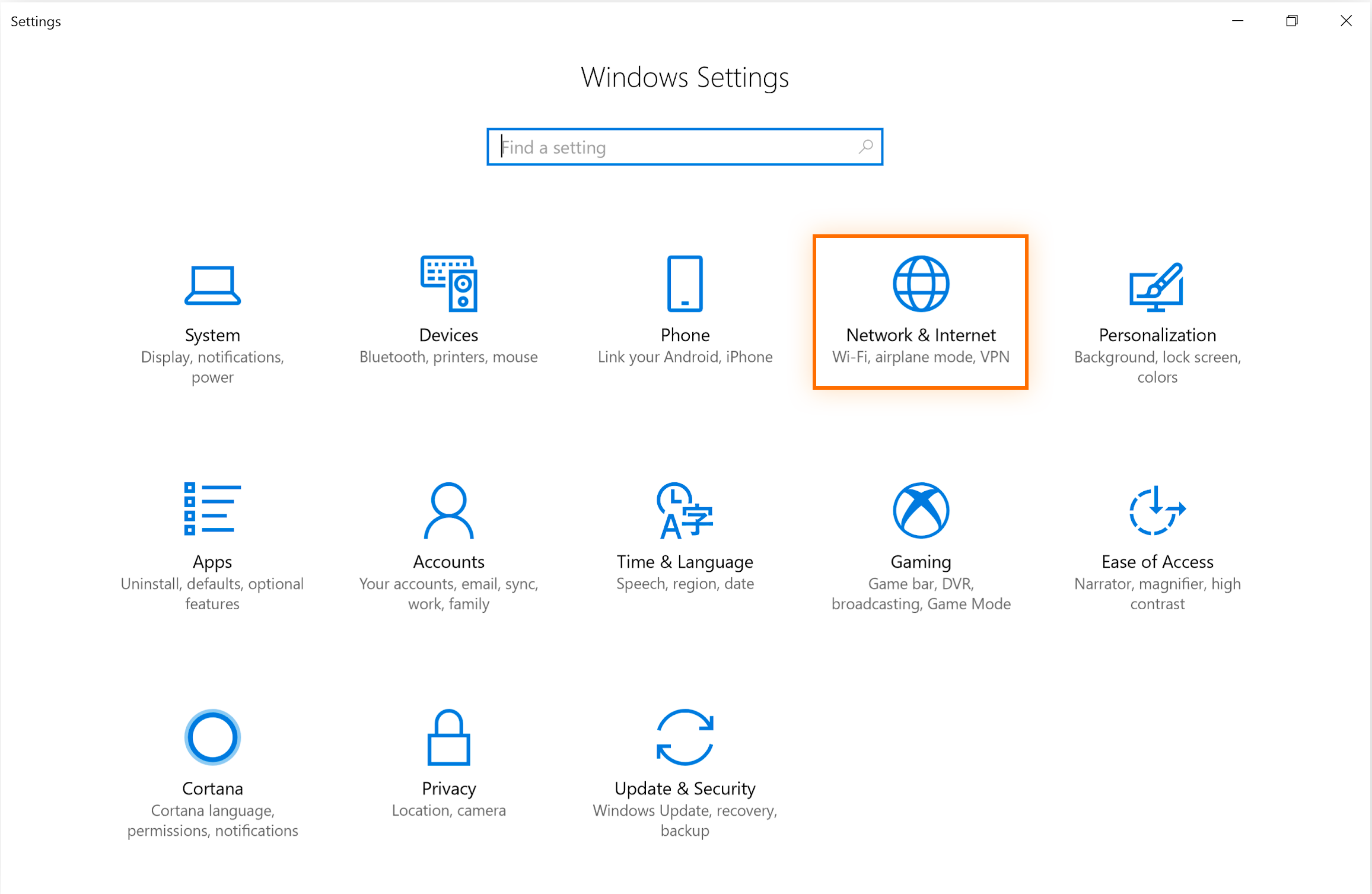The height and width of the screenshot is (894, 1372).
Task: Click the Apps label
Action: tap(212, 562)
